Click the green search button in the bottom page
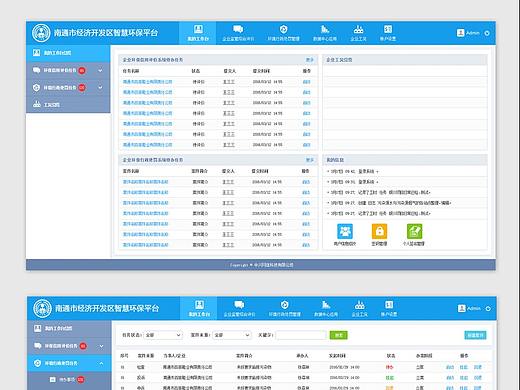Screen dimensions: 520x390 (338, 335)
